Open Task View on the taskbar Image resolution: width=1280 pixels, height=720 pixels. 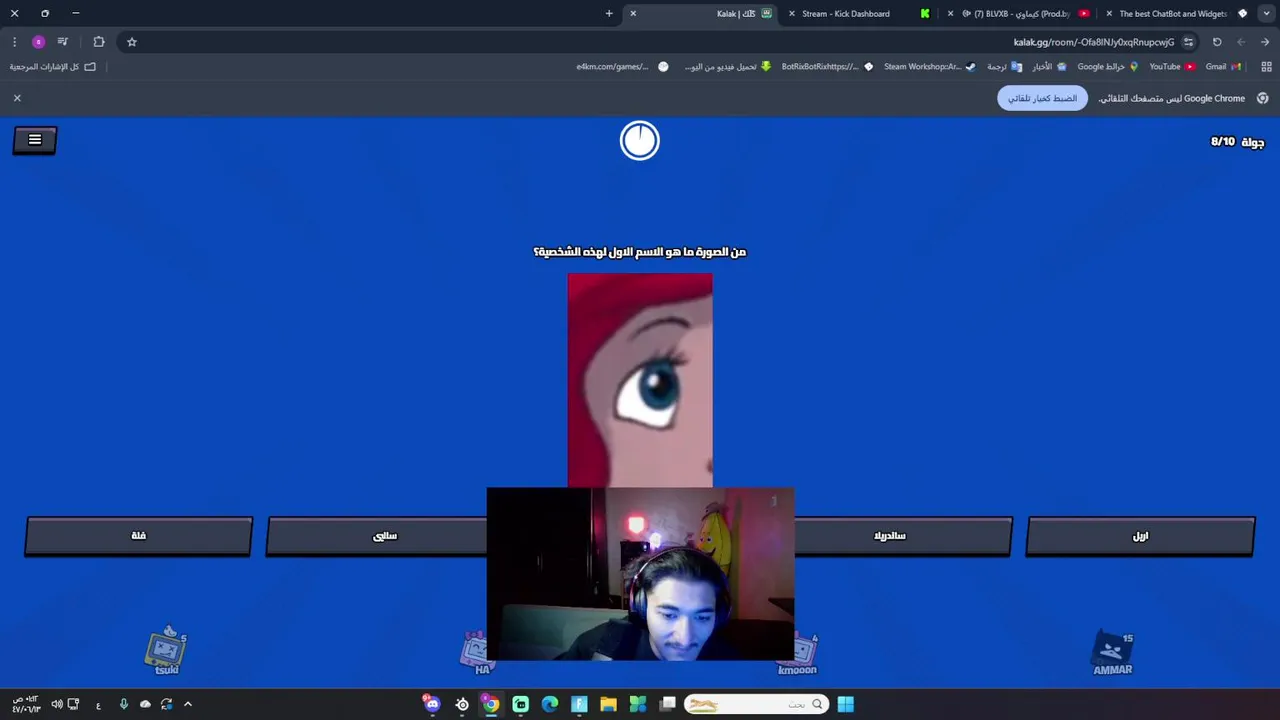[667, 704]
